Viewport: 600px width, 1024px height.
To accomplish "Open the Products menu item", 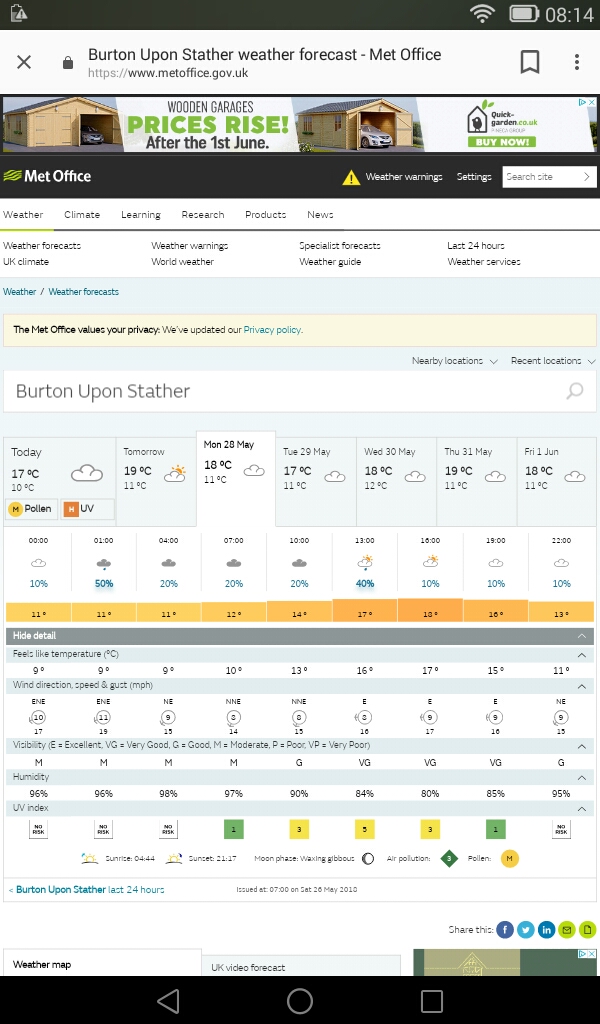I will click(x=265, y=214).
